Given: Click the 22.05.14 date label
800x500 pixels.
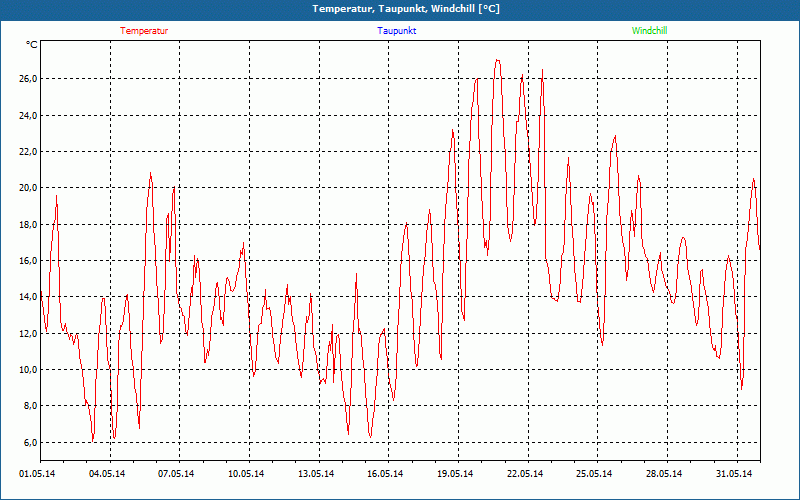Looking at the screenshot, I should click(524, 474).
